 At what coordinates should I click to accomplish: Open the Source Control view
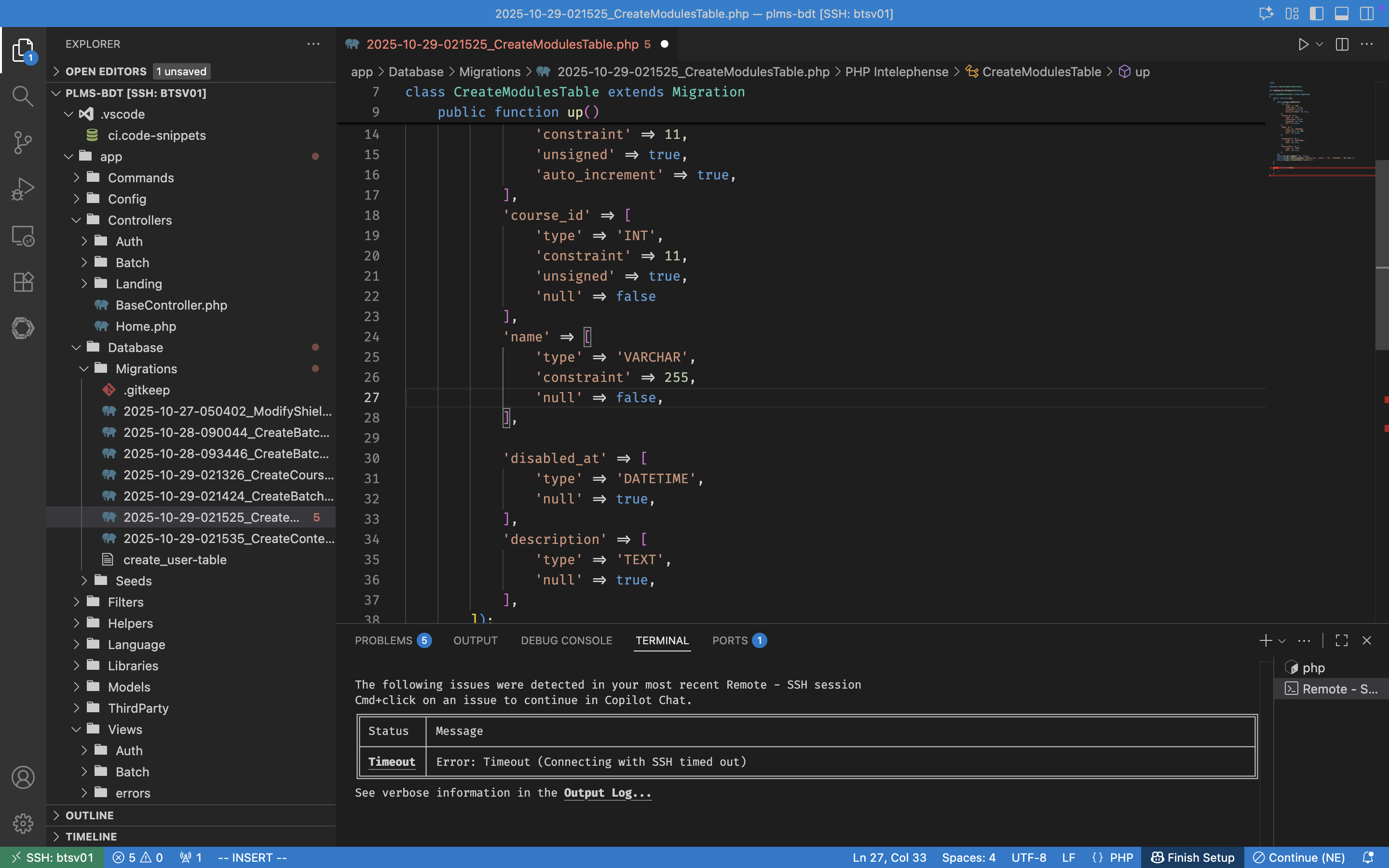(x=23, y=142)
